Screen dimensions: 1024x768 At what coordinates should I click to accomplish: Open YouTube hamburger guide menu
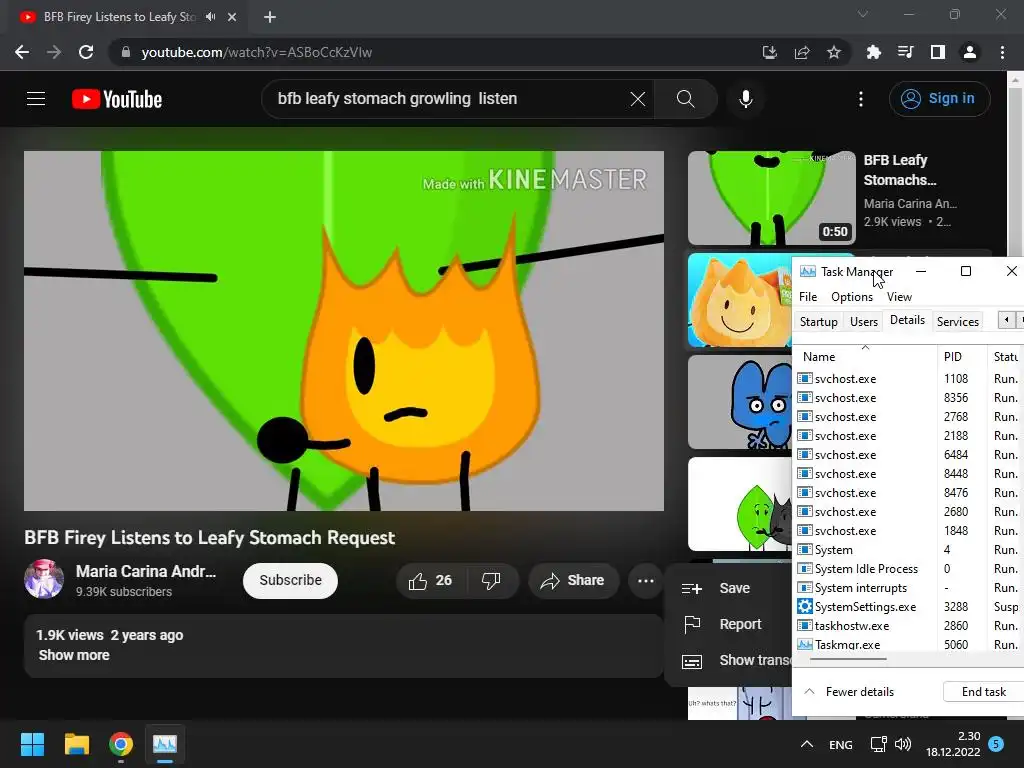click(36, 99)
